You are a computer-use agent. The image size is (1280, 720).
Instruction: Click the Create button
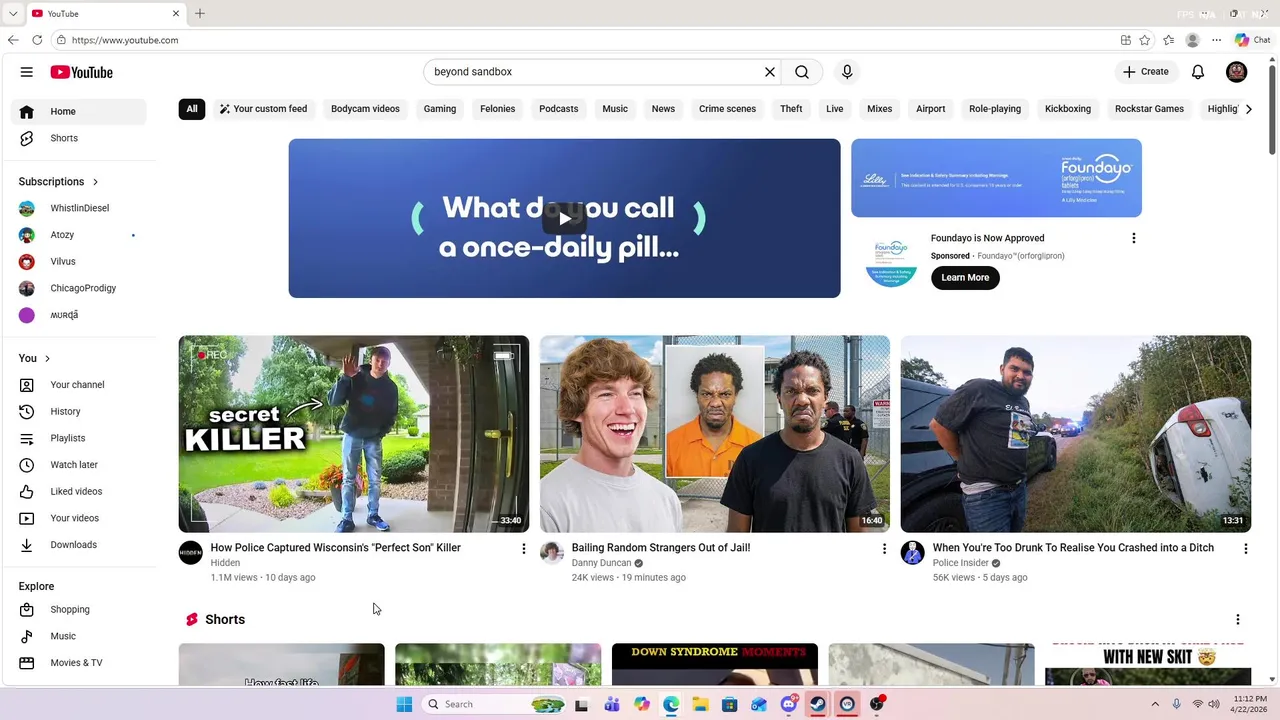(1146, 72)
